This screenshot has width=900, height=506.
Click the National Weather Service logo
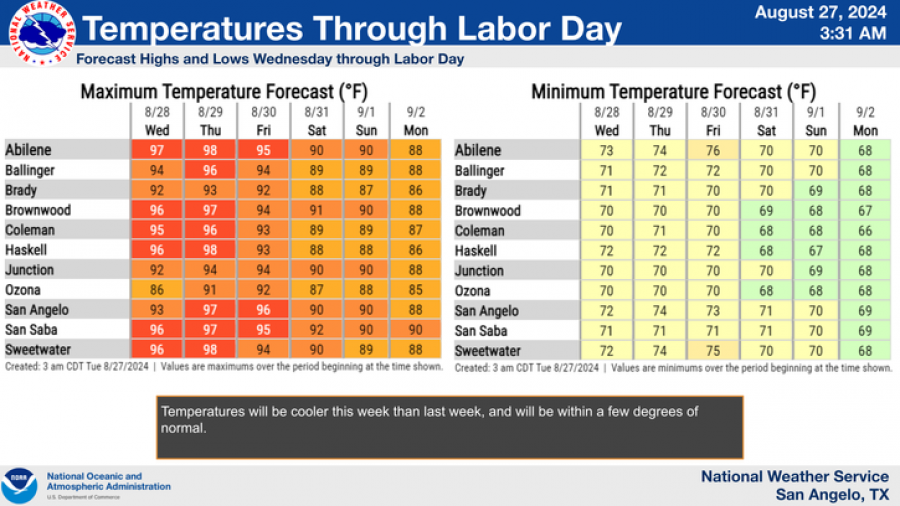coord(40,32)
